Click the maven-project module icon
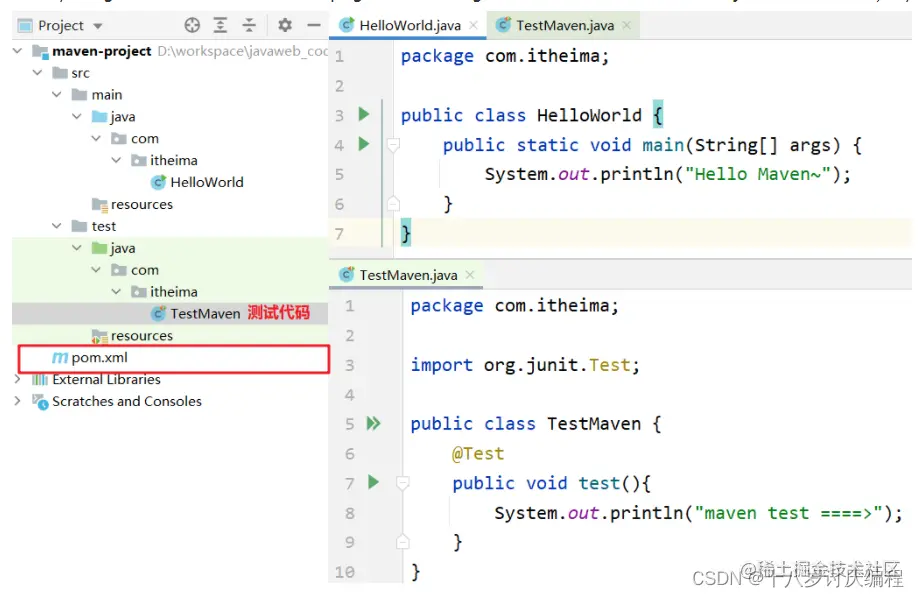The image size is (919, 598). click(40, 52)
